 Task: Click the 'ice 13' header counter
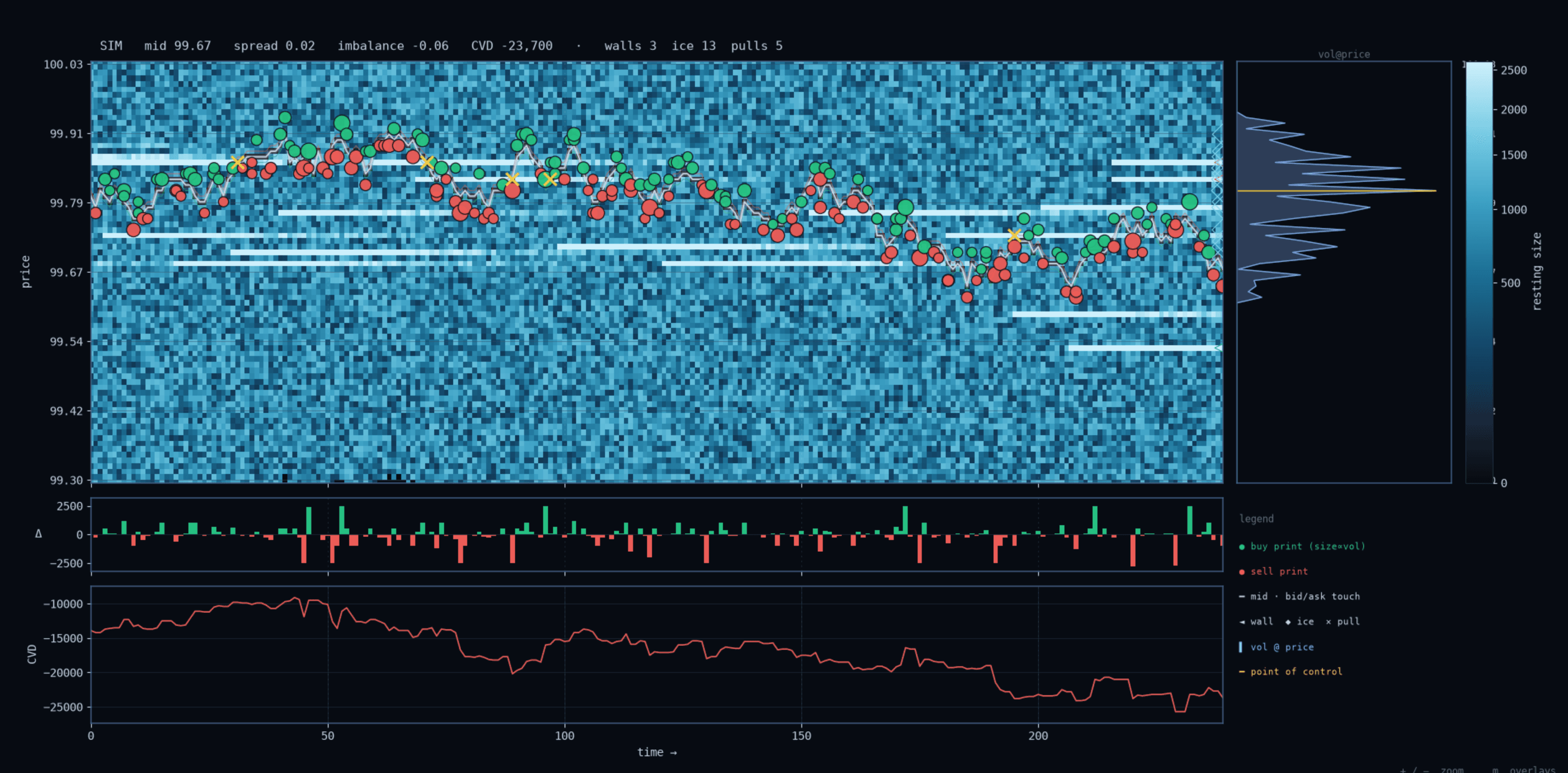pyautogui.click(x=694, y=46)
